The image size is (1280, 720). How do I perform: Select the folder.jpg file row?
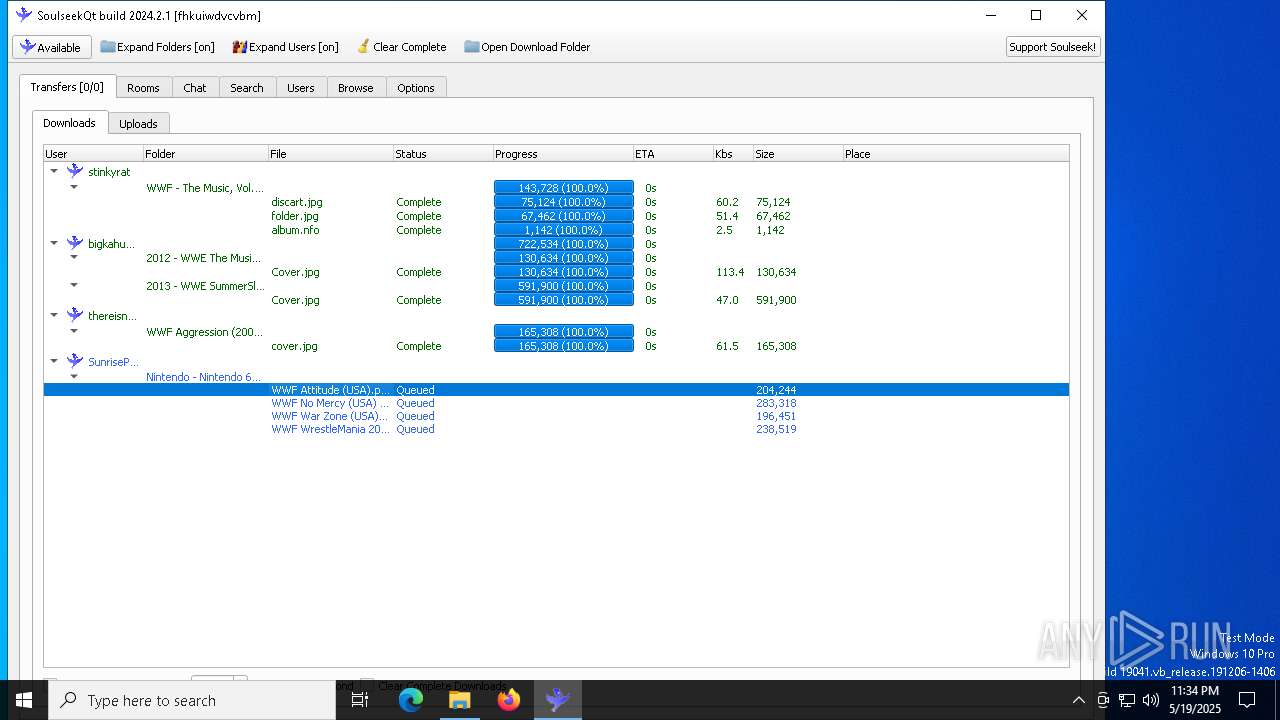[x=556, y=216]
